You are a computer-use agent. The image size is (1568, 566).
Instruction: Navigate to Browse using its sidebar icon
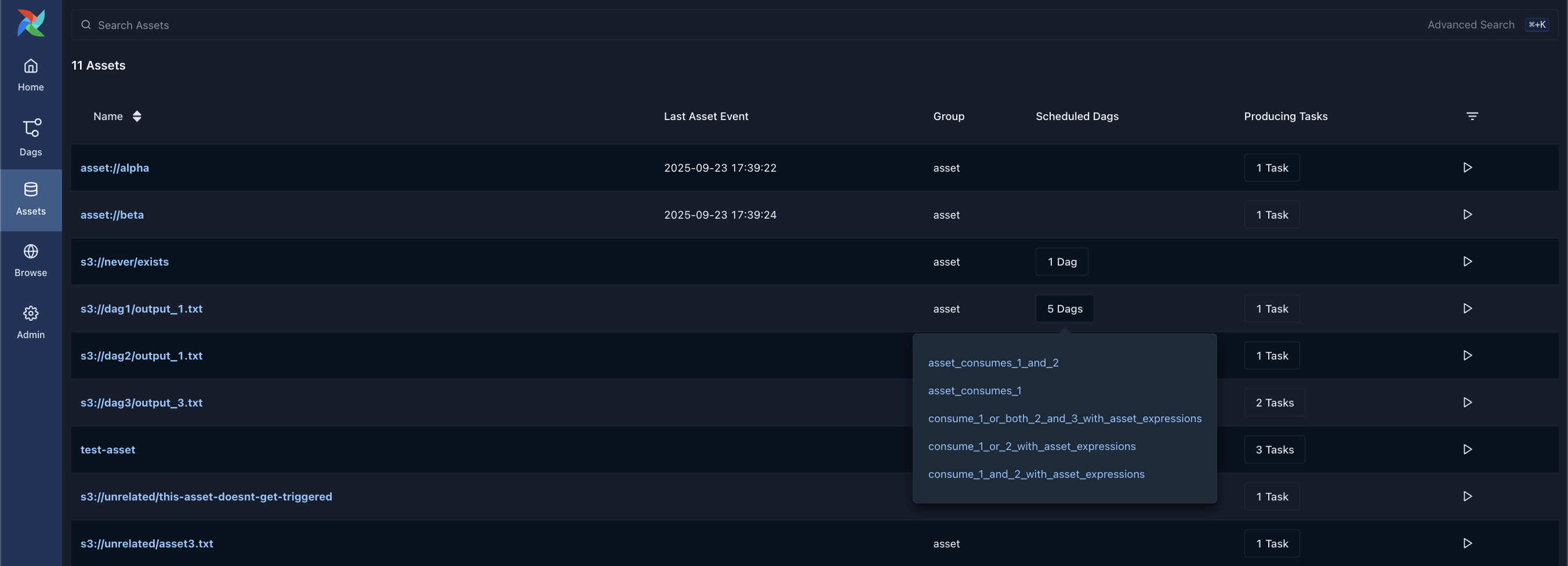[30, 259]
